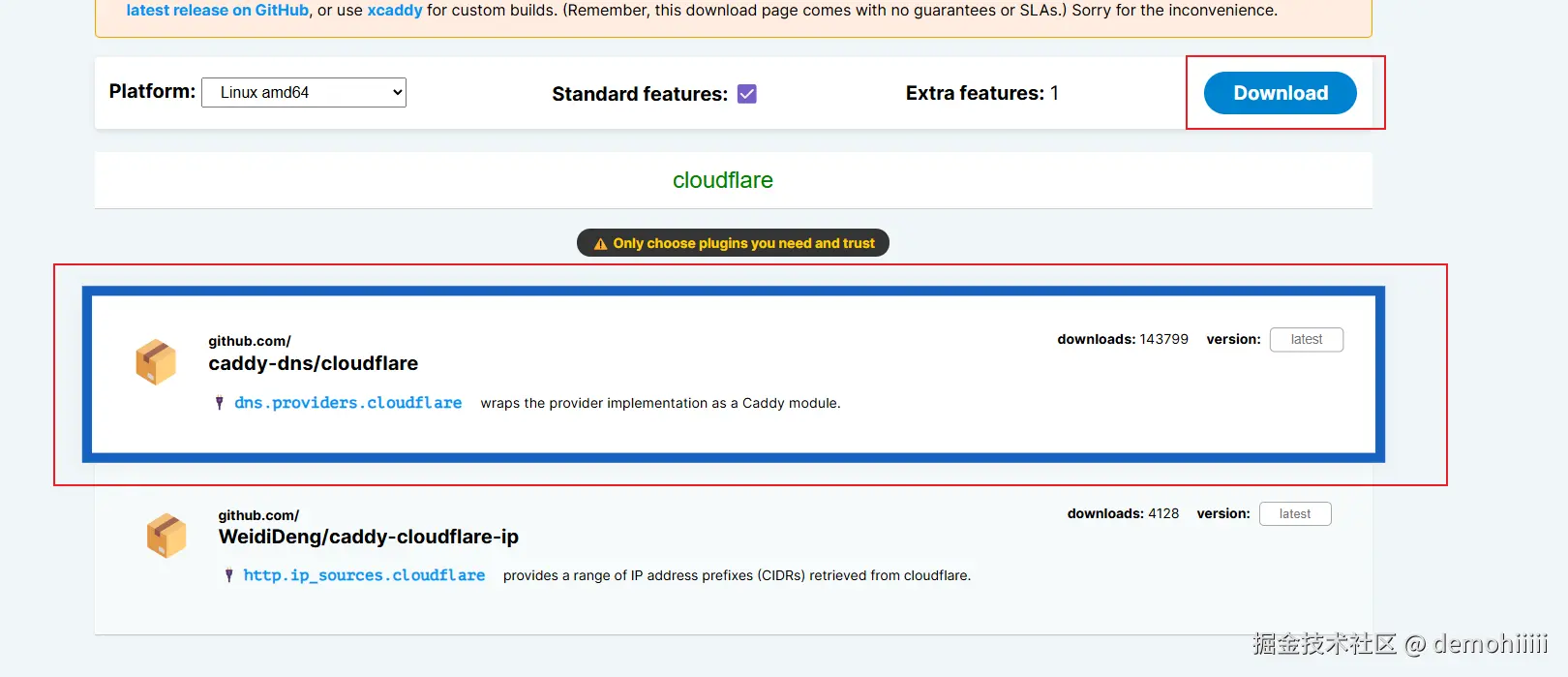The width and height of the screenshot is (1568, 677).
Task: Click the description wraps the provider implementation text
Action: pyautogui.click(x=661, y=403)
